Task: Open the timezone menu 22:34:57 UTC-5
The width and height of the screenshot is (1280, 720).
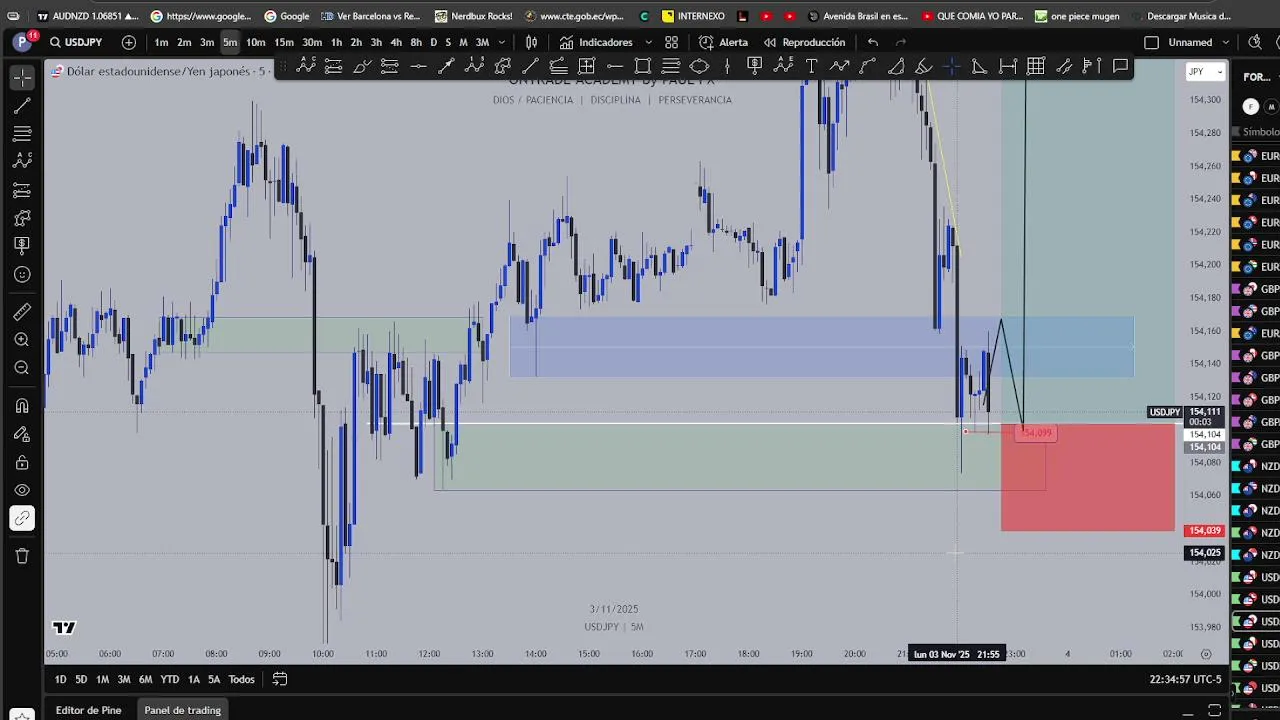Action: pos(1185,679)
